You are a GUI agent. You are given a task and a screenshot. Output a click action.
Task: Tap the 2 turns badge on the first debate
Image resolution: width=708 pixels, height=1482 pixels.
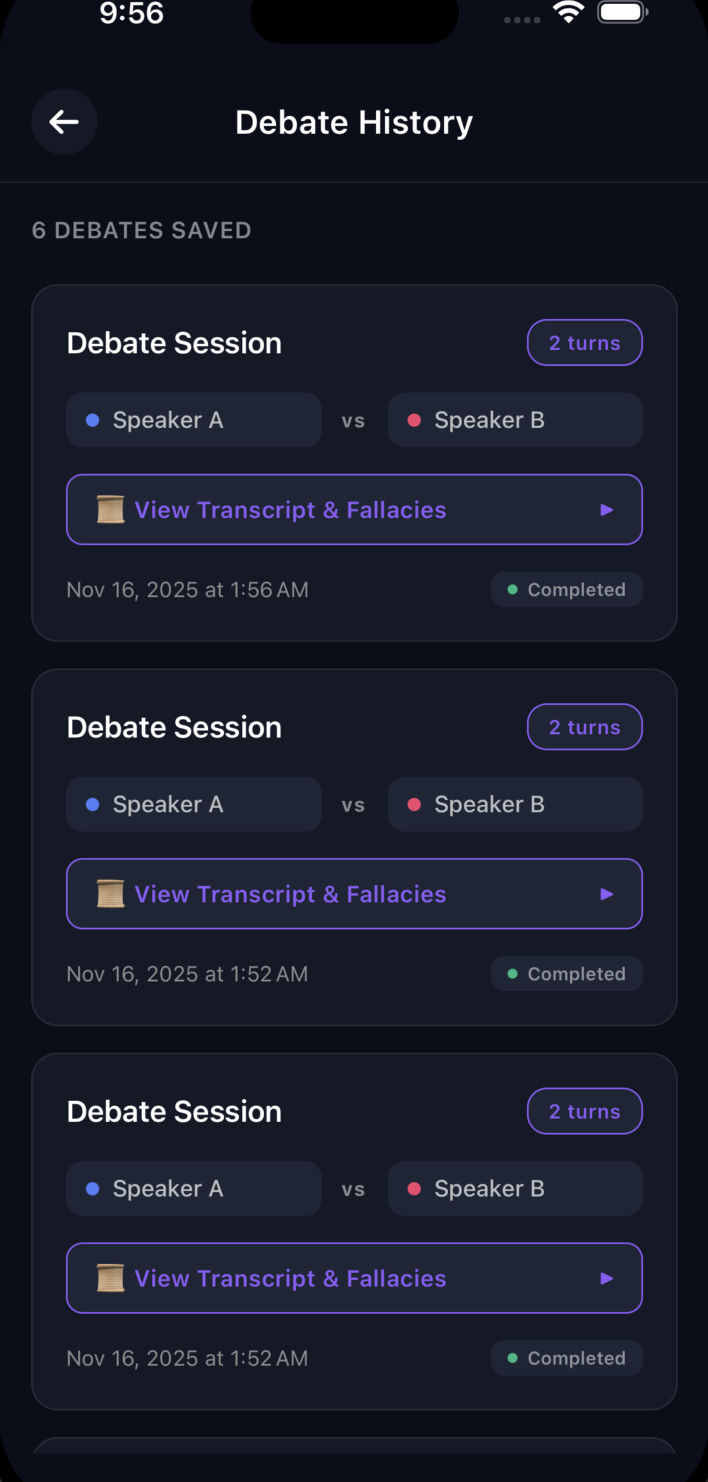[584, 343]
